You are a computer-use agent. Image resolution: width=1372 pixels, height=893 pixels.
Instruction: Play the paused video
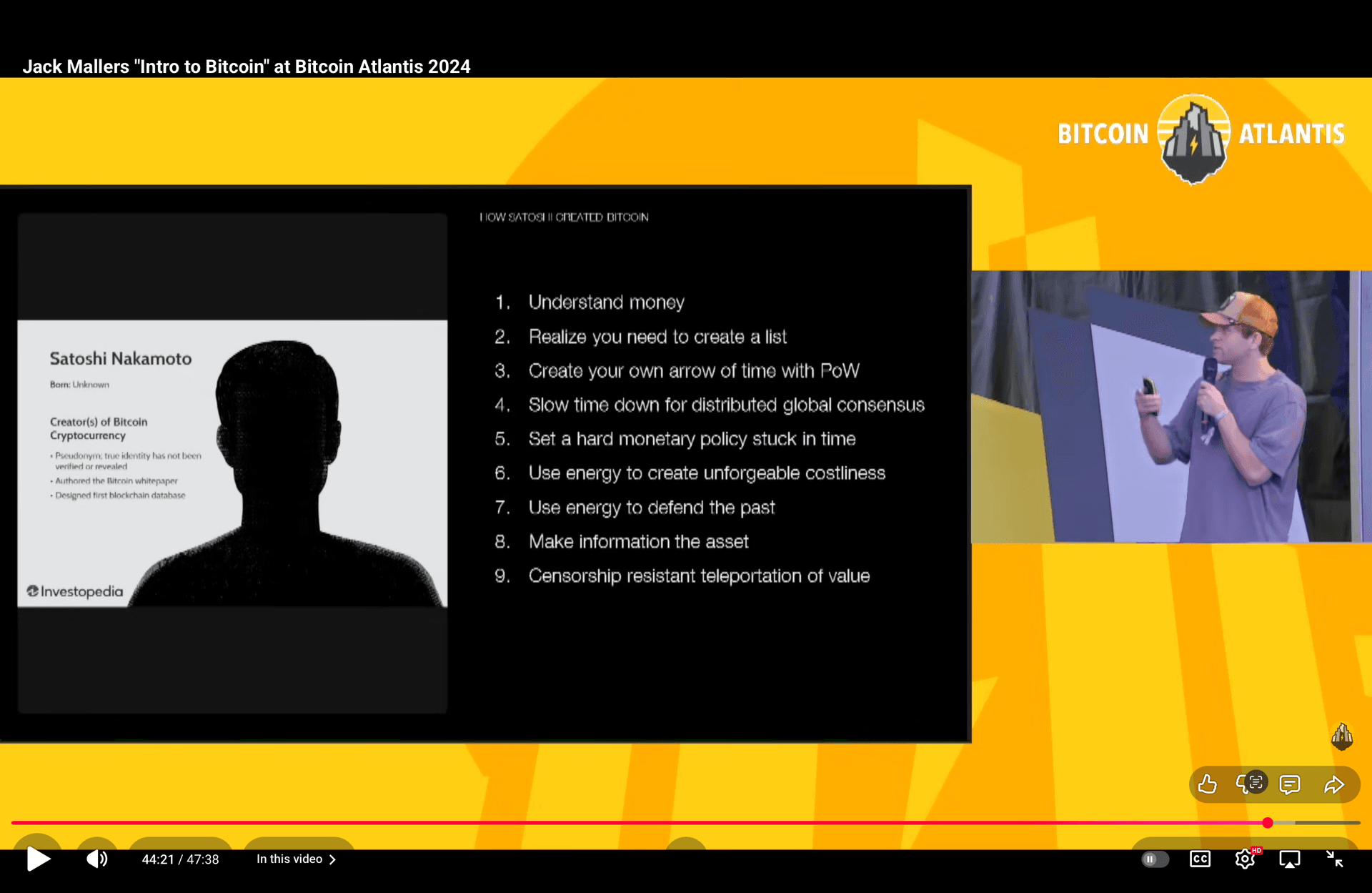[x=38, y=859]
